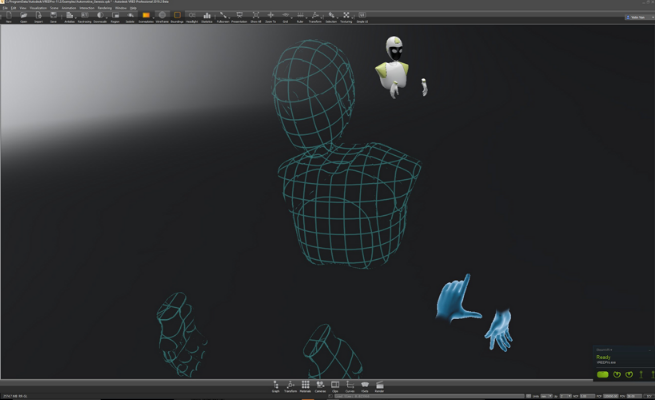
Task: Open the Transform module in bottom bar
Action: [x=290, y=386]
